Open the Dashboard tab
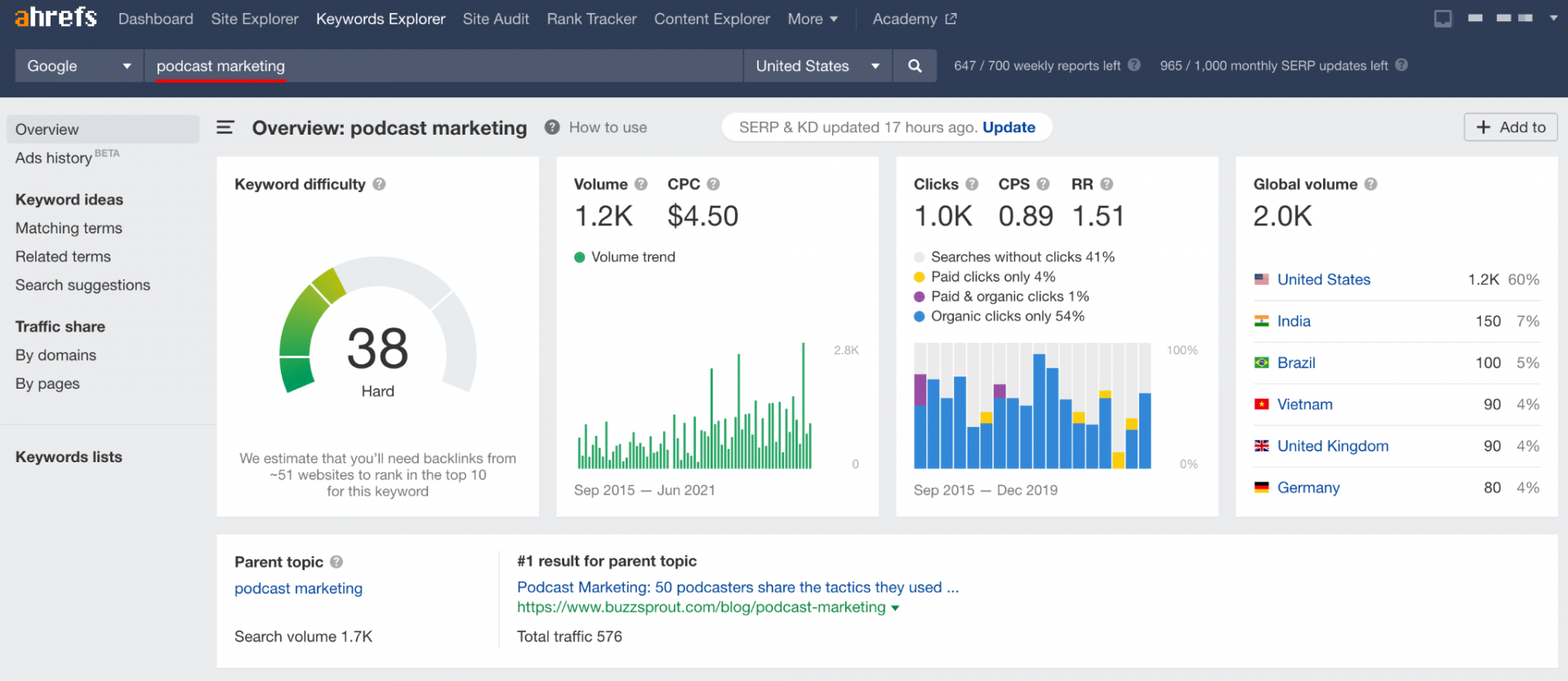1568x681 pixels. tap(155, 19)
